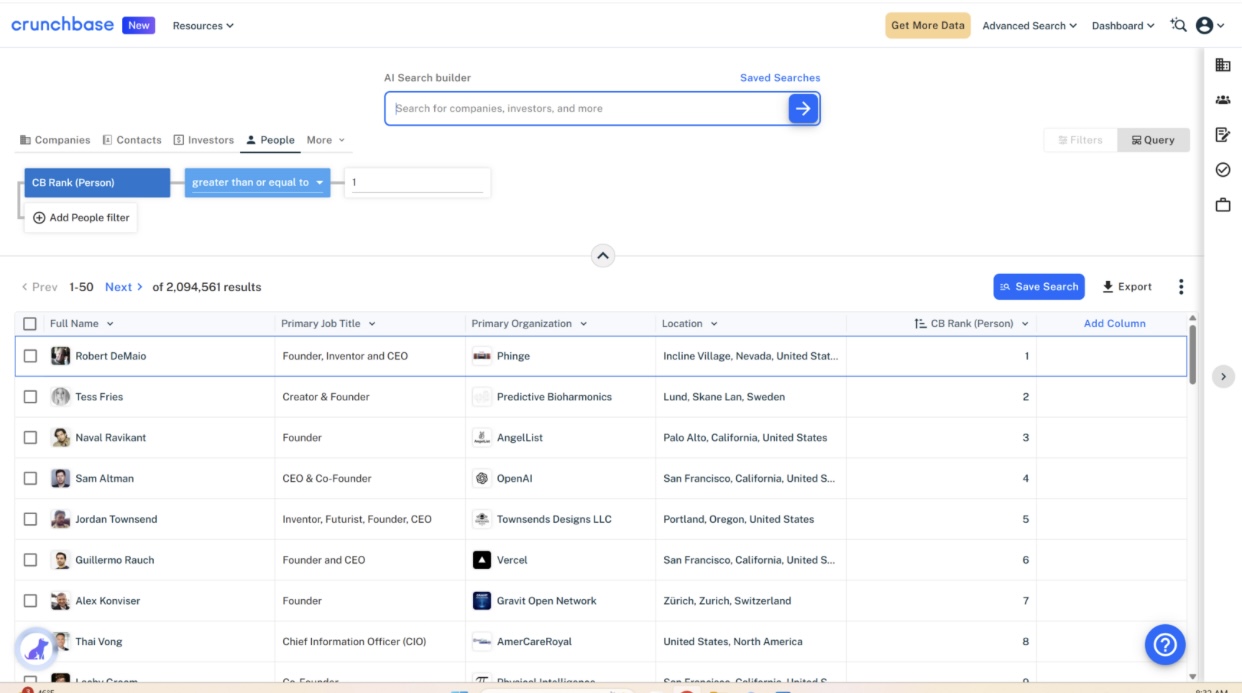Open the Resources dropdown menu

pyautogui.click(x=203, y=25)
